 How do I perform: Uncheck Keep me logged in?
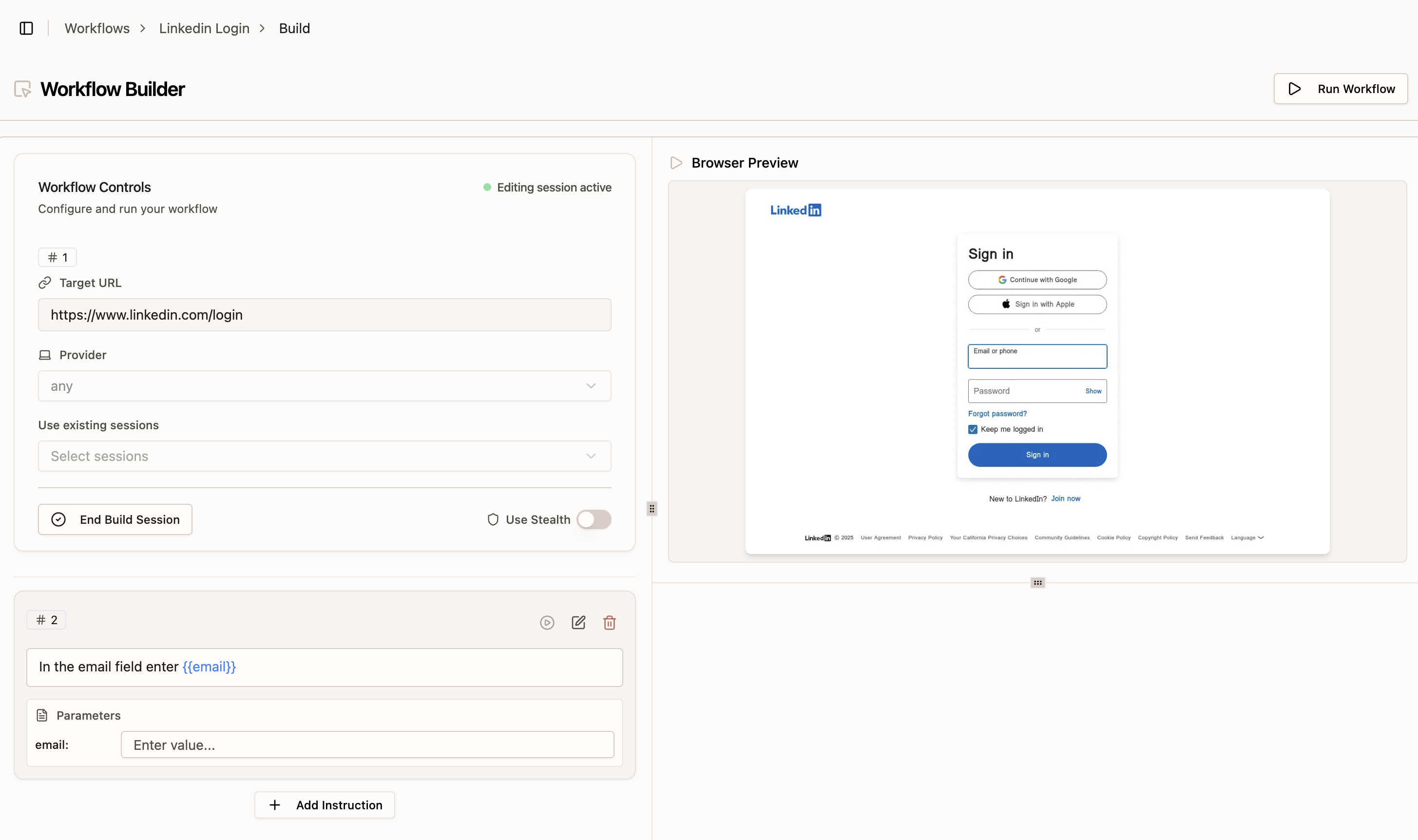[x=973, y=429]
